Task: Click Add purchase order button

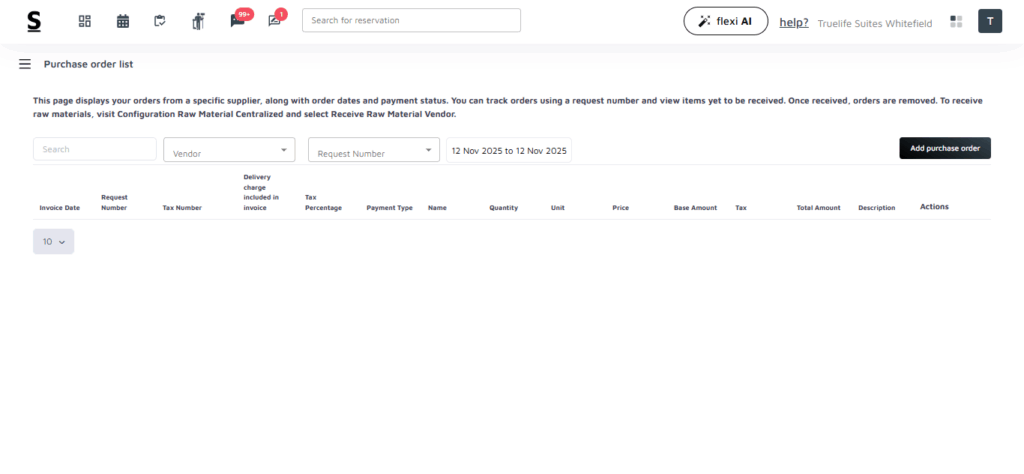Action: pyautogui.click(x=945, y=148)
